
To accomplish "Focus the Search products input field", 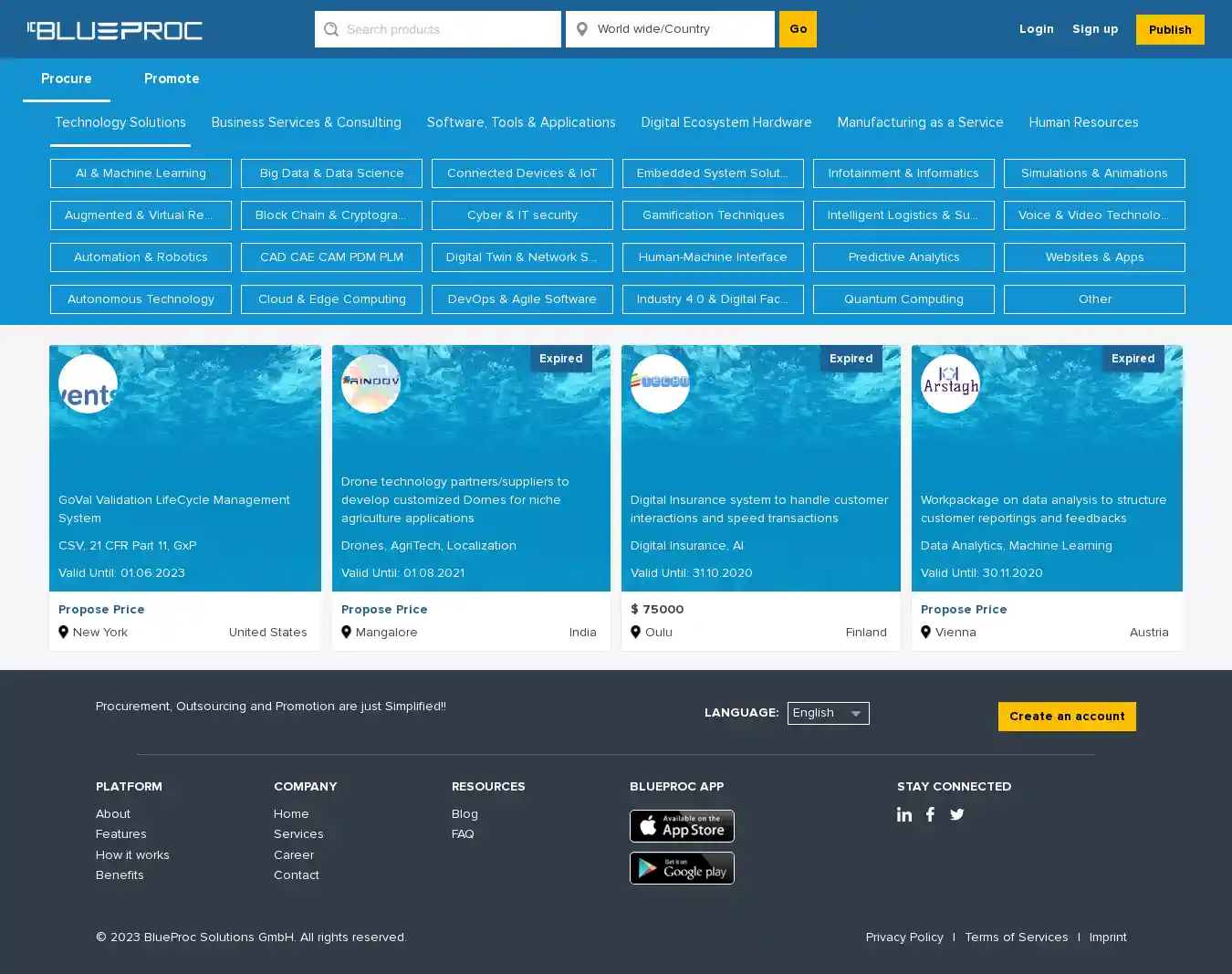I will pos(447,29).
